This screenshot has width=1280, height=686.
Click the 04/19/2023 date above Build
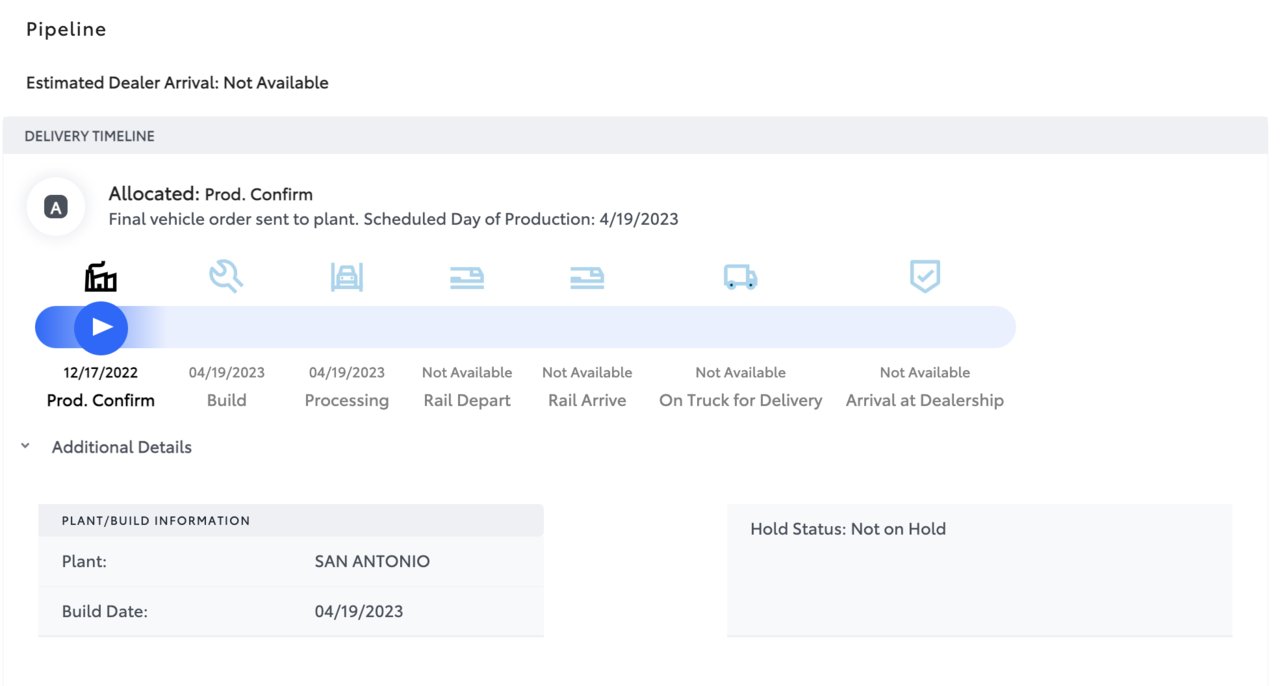(x=227, y=372)
